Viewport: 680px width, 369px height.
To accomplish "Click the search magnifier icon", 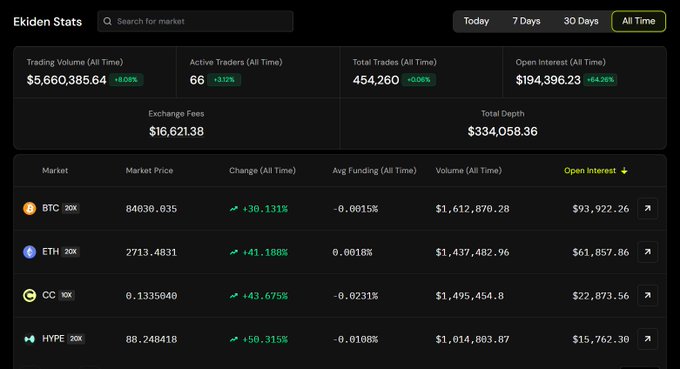I will pyautogui.click(x=108, y=21).
